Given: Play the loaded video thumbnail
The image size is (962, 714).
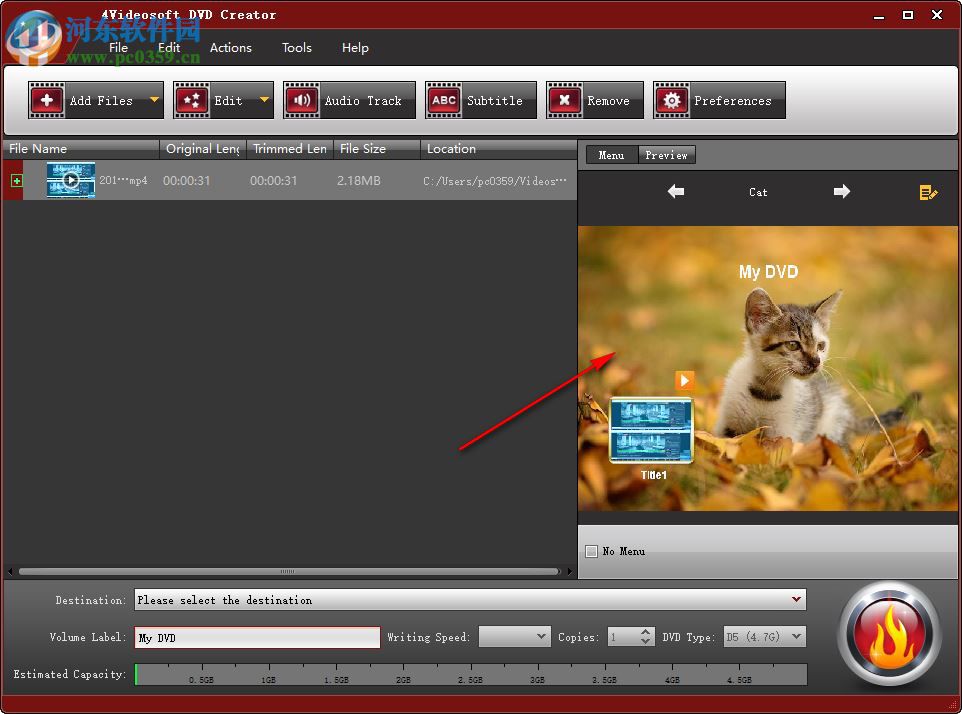Looking at the screenshot, I should click(69, 180).
